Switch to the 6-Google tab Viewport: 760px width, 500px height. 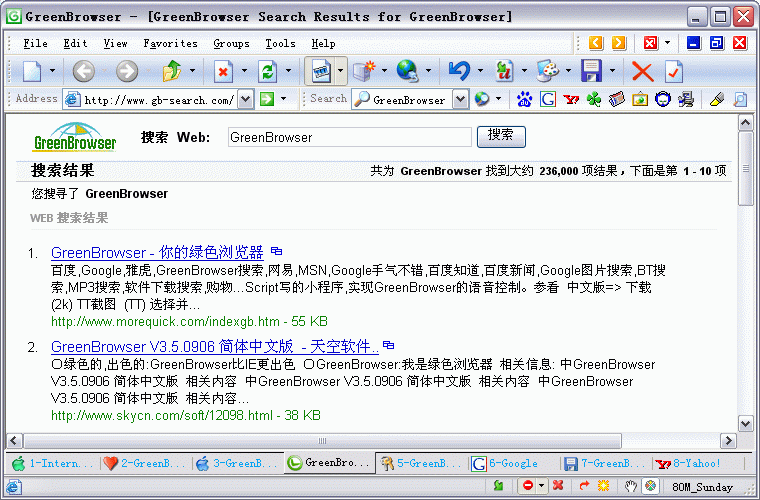(x=513, y=464)
